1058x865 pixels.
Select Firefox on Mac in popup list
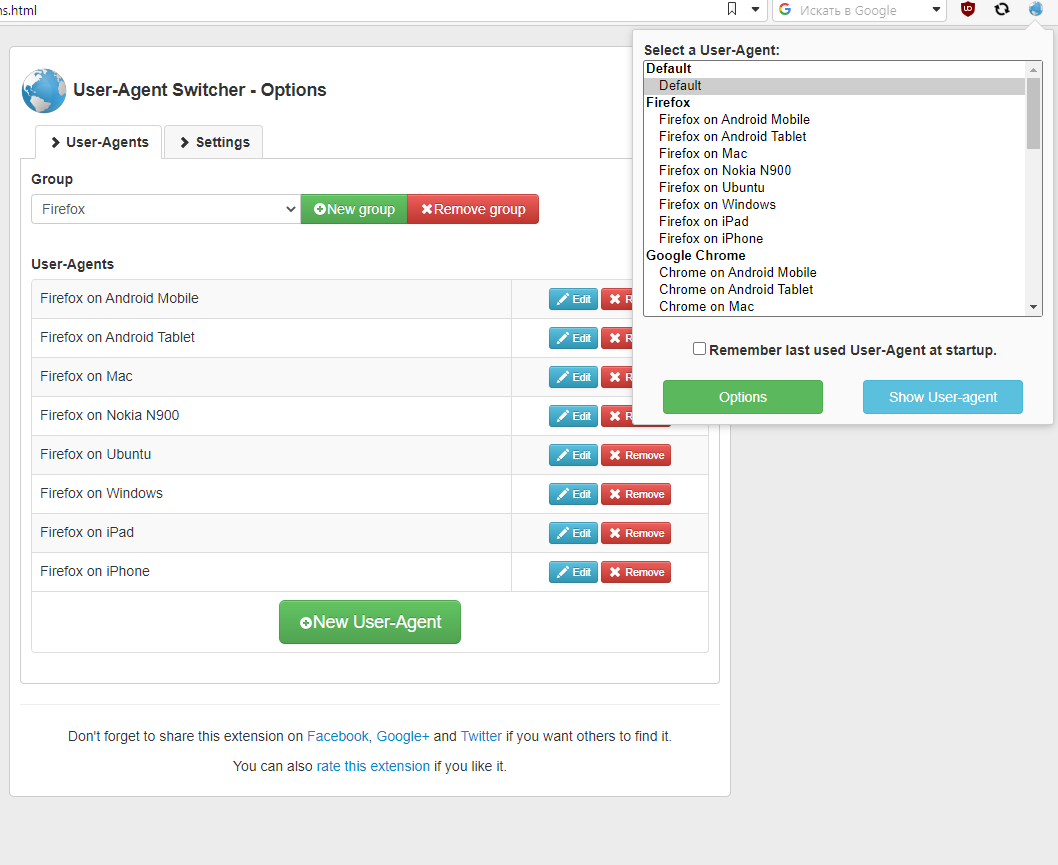(835, 154)
